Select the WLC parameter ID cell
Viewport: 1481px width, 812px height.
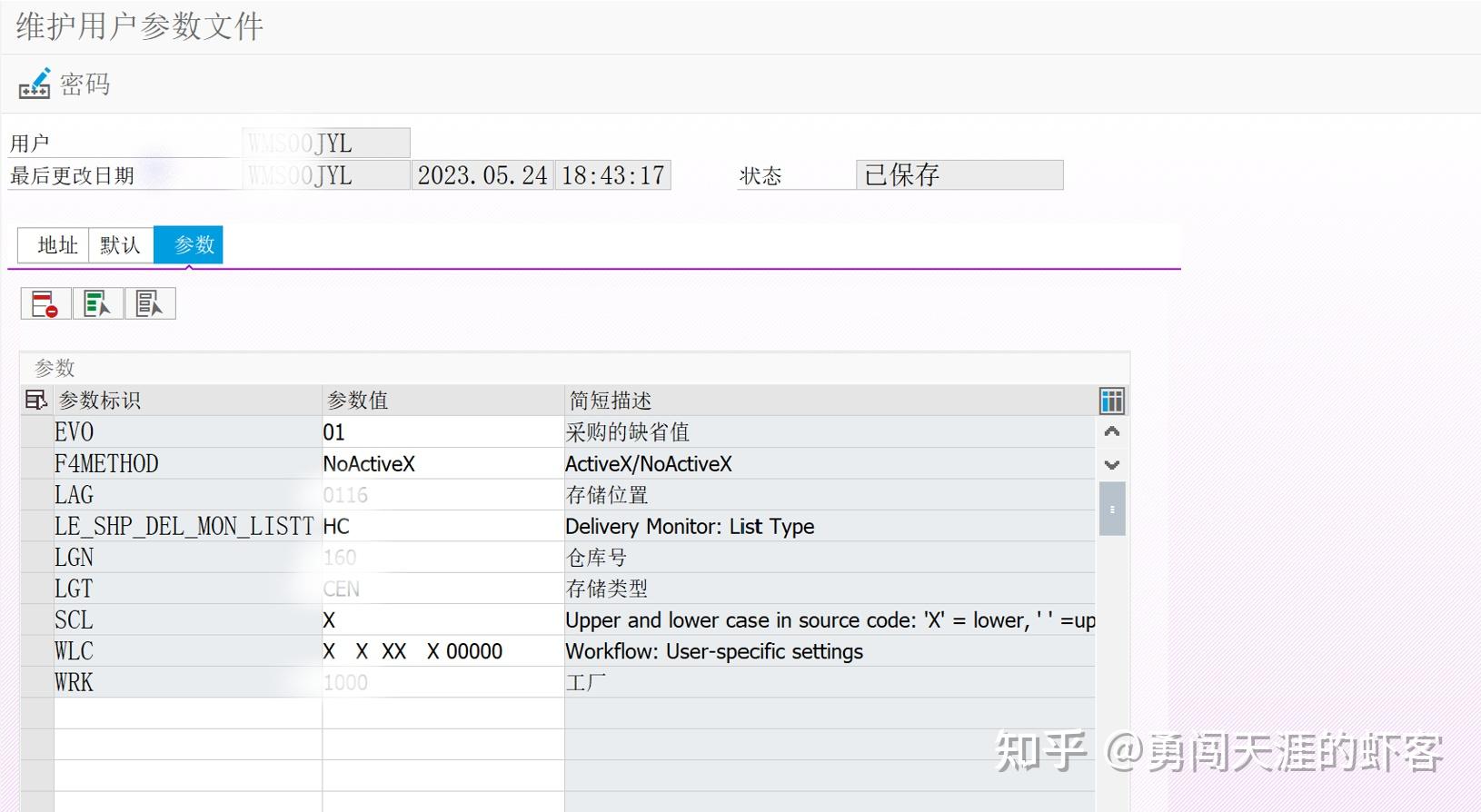[x=187, y=651]
